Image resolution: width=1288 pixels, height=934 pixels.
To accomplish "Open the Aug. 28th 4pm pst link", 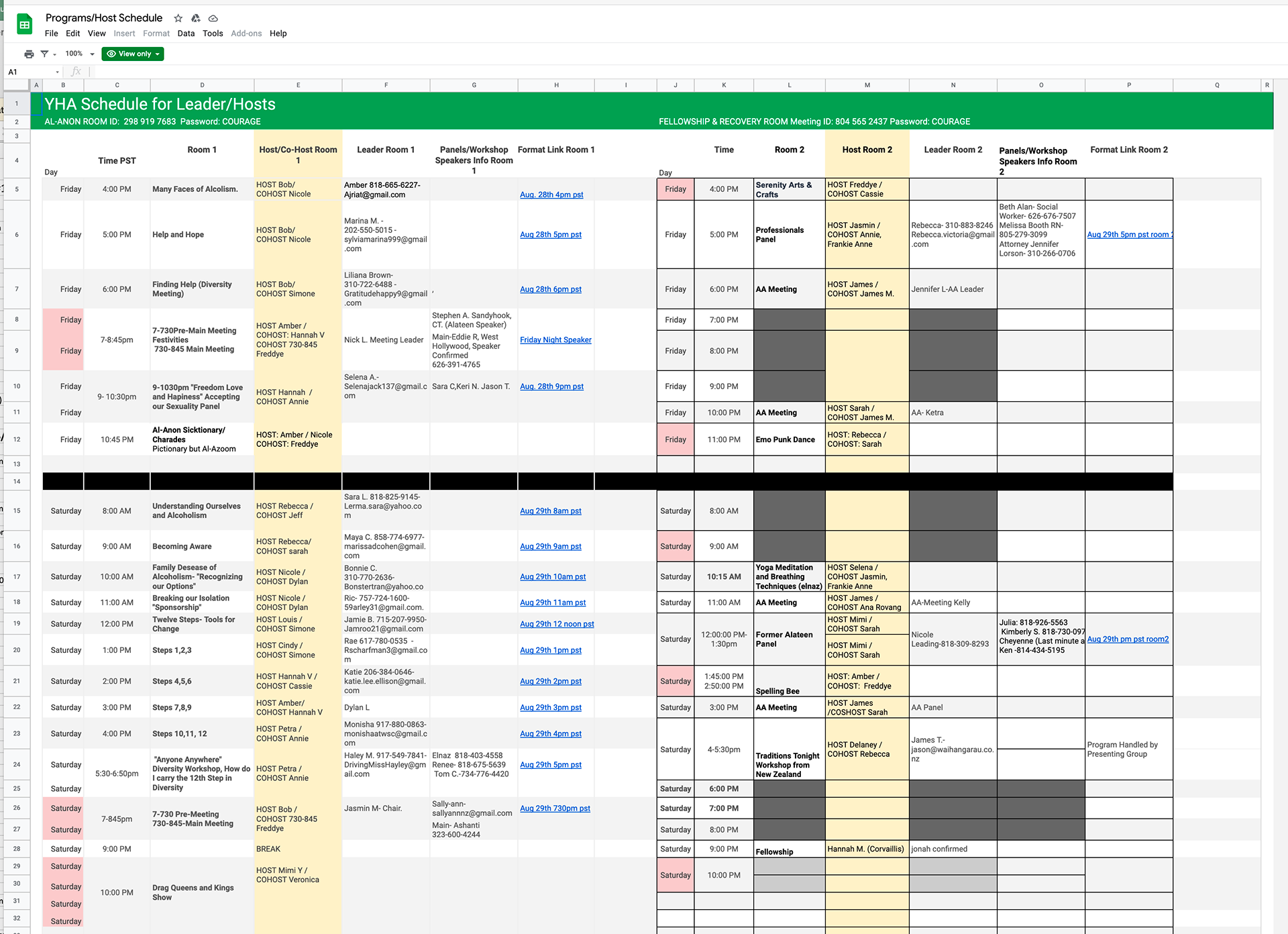I will (x=551, y=195).
